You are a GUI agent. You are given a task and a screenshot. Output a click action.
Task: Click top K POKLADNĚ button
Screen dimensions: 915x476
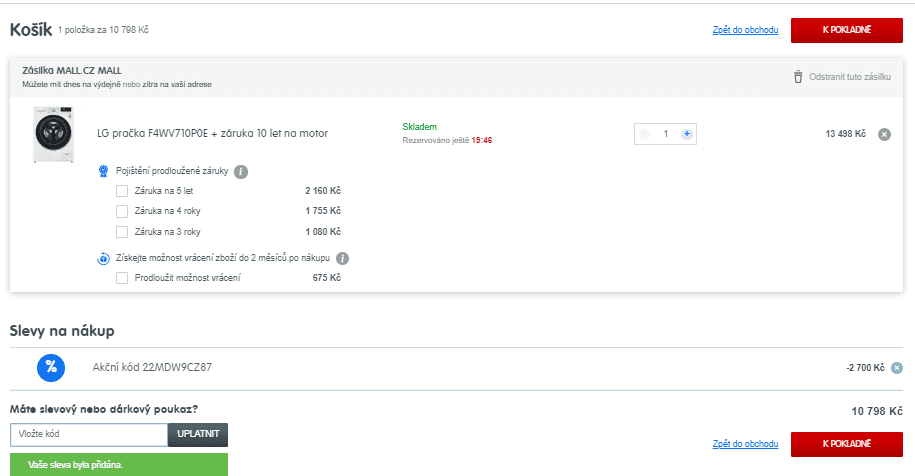pos(847,30)
